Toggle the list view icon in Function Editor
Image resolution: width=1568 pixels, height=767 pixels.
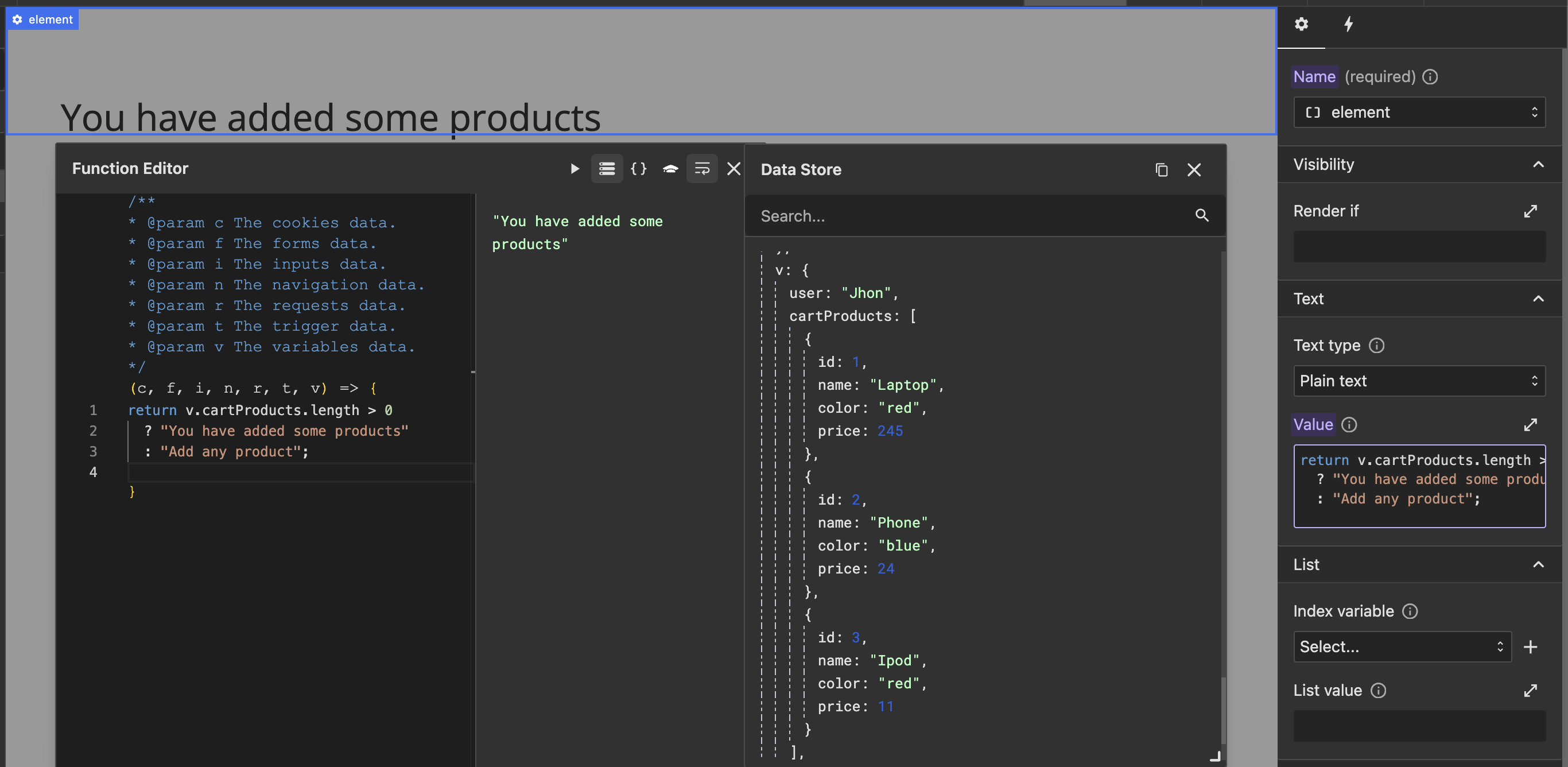(607, 169)
